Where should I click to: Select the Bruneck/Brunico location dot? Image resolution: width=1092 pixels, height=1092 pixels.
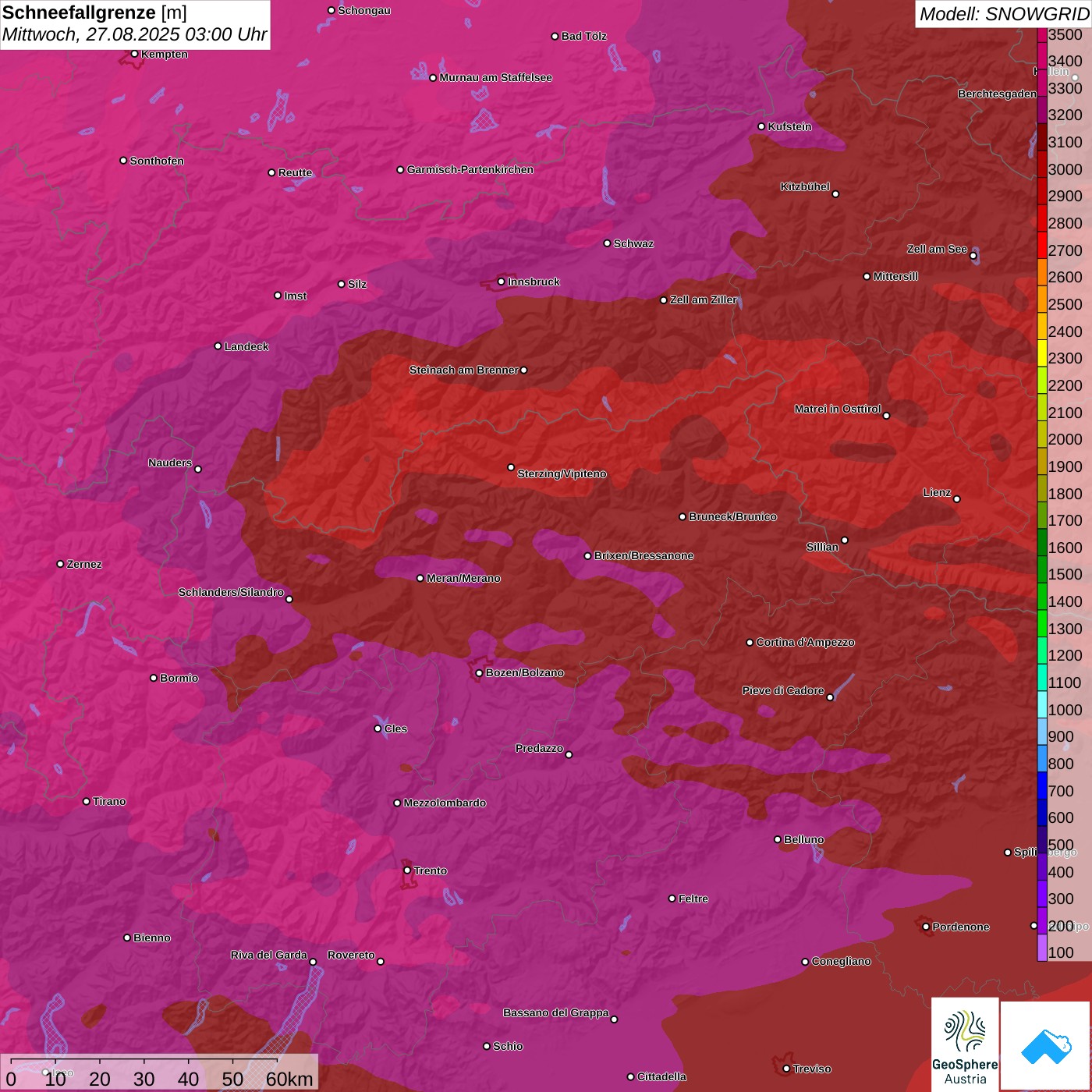(x=682, y=516)
